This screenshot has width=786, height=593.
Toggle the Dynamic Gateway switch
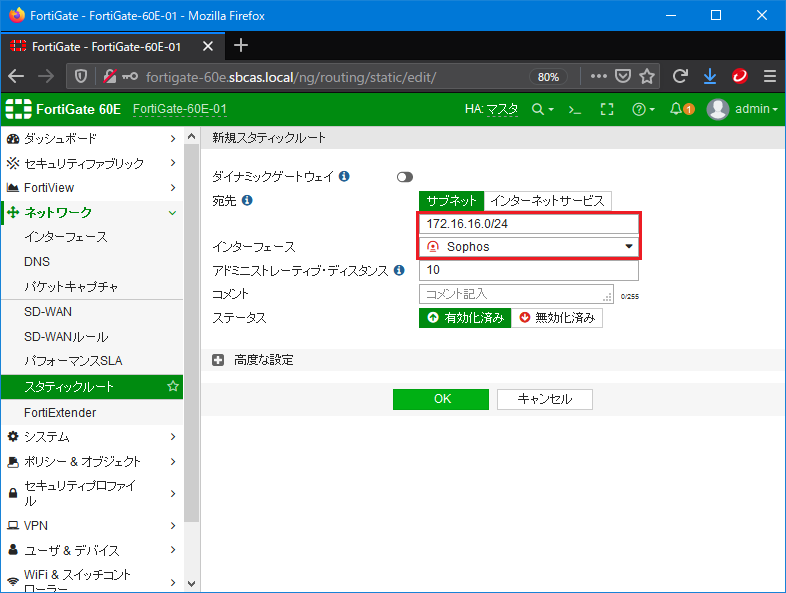coord(405,177)
